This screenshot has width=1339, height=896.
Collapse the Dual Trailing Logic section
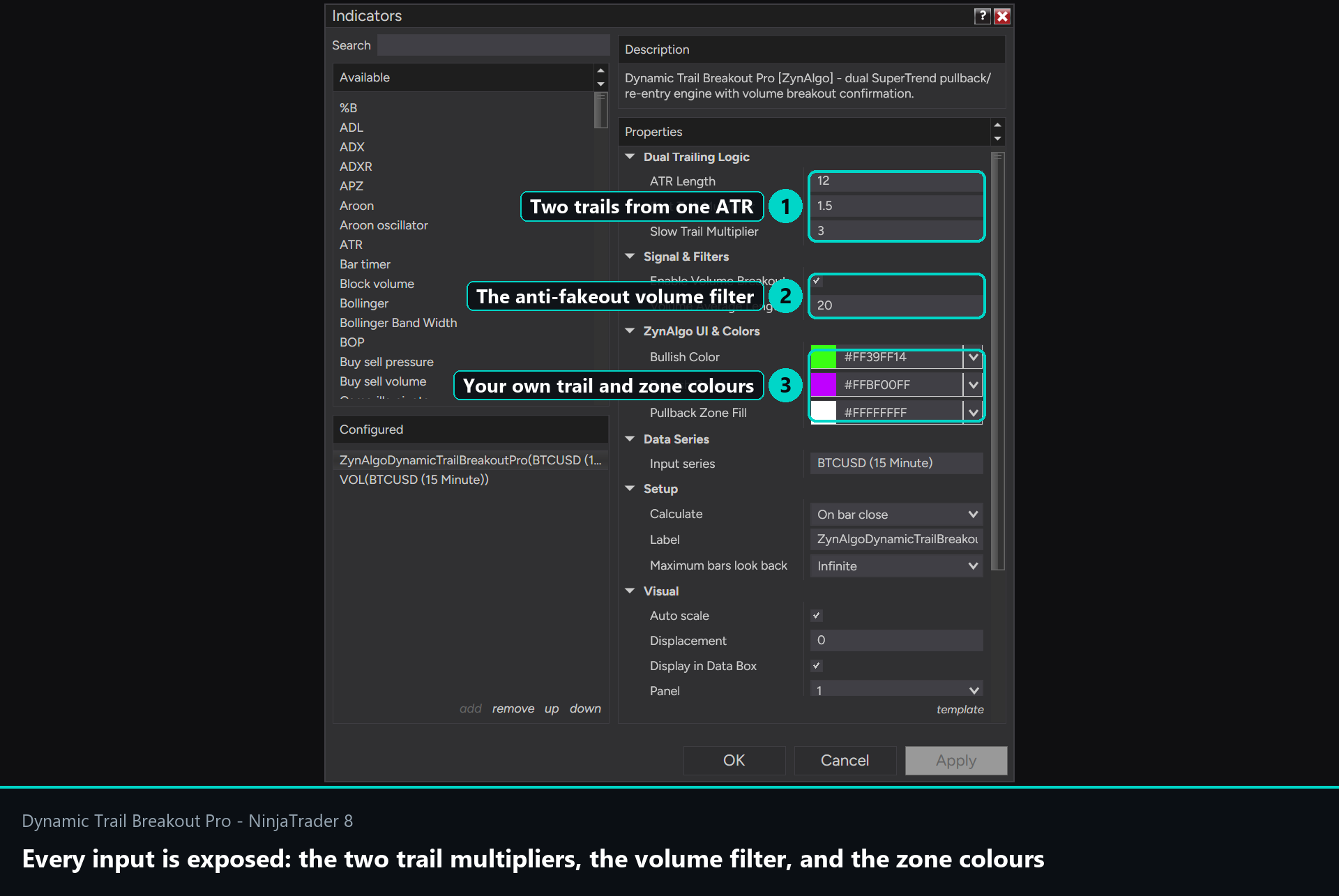630,157
